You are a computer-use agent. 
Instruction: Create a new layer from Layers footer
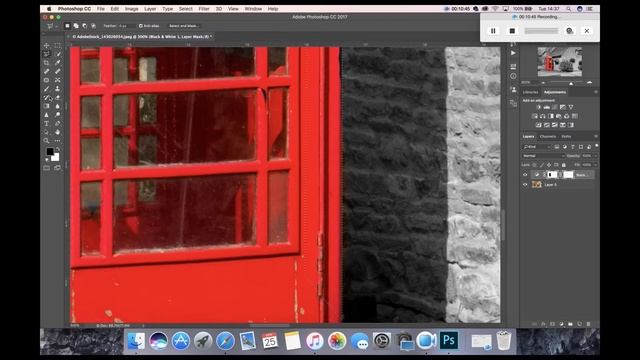(579, 324)
